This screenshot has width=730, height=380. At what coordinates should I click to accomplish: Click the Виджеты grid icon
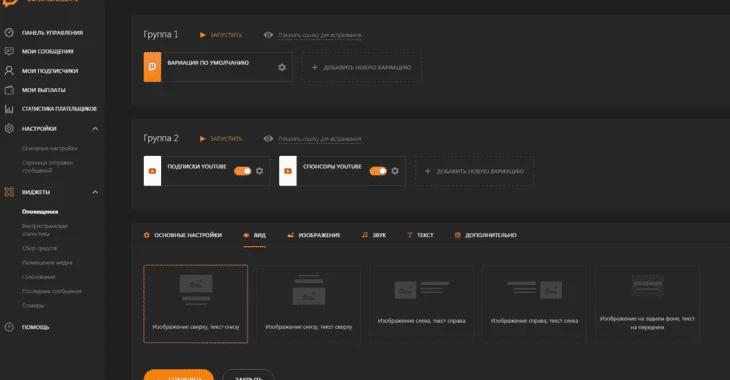pyautogui.click(x=9, y=192)
